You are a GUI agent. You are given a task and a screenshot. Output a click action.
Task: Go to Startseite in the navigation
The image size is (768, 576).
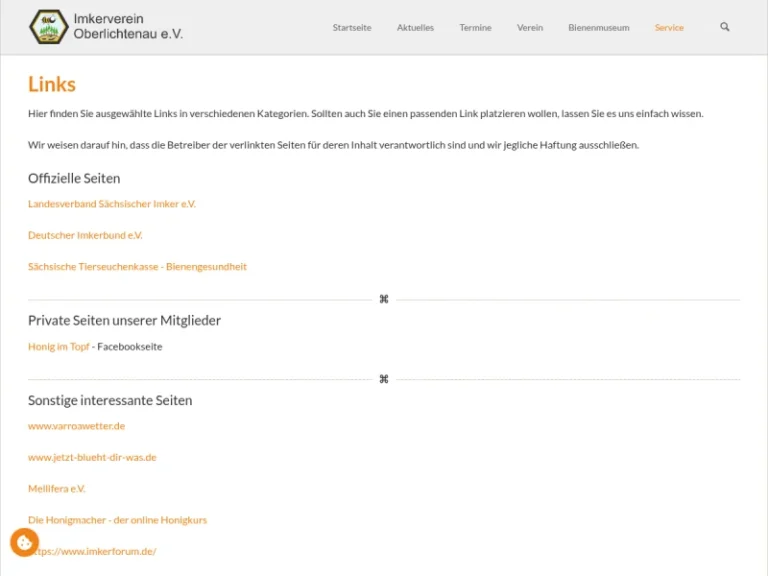point(351,28)
